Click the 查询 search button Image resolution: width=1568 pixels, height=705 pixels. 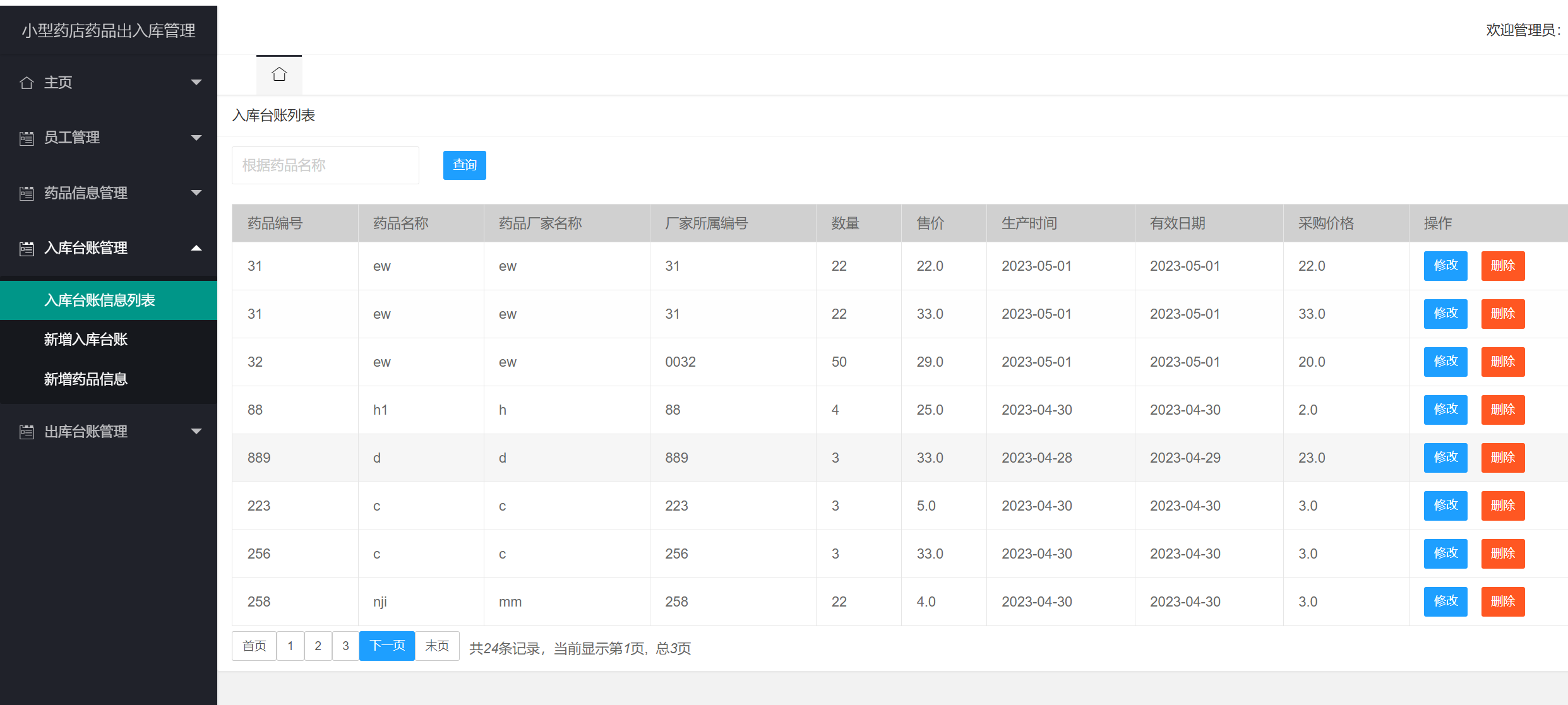click(464, 165)
